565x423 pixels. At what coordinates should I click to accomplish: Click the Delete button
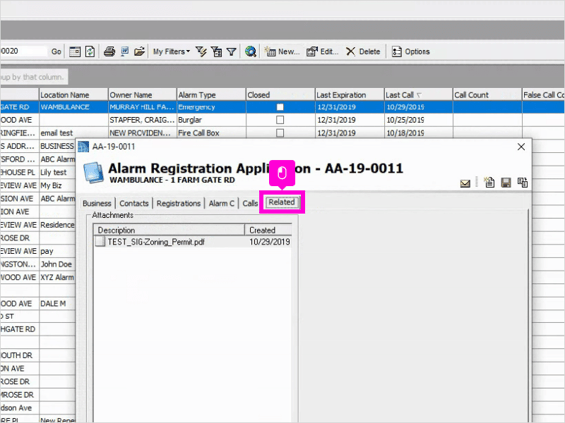363,52
